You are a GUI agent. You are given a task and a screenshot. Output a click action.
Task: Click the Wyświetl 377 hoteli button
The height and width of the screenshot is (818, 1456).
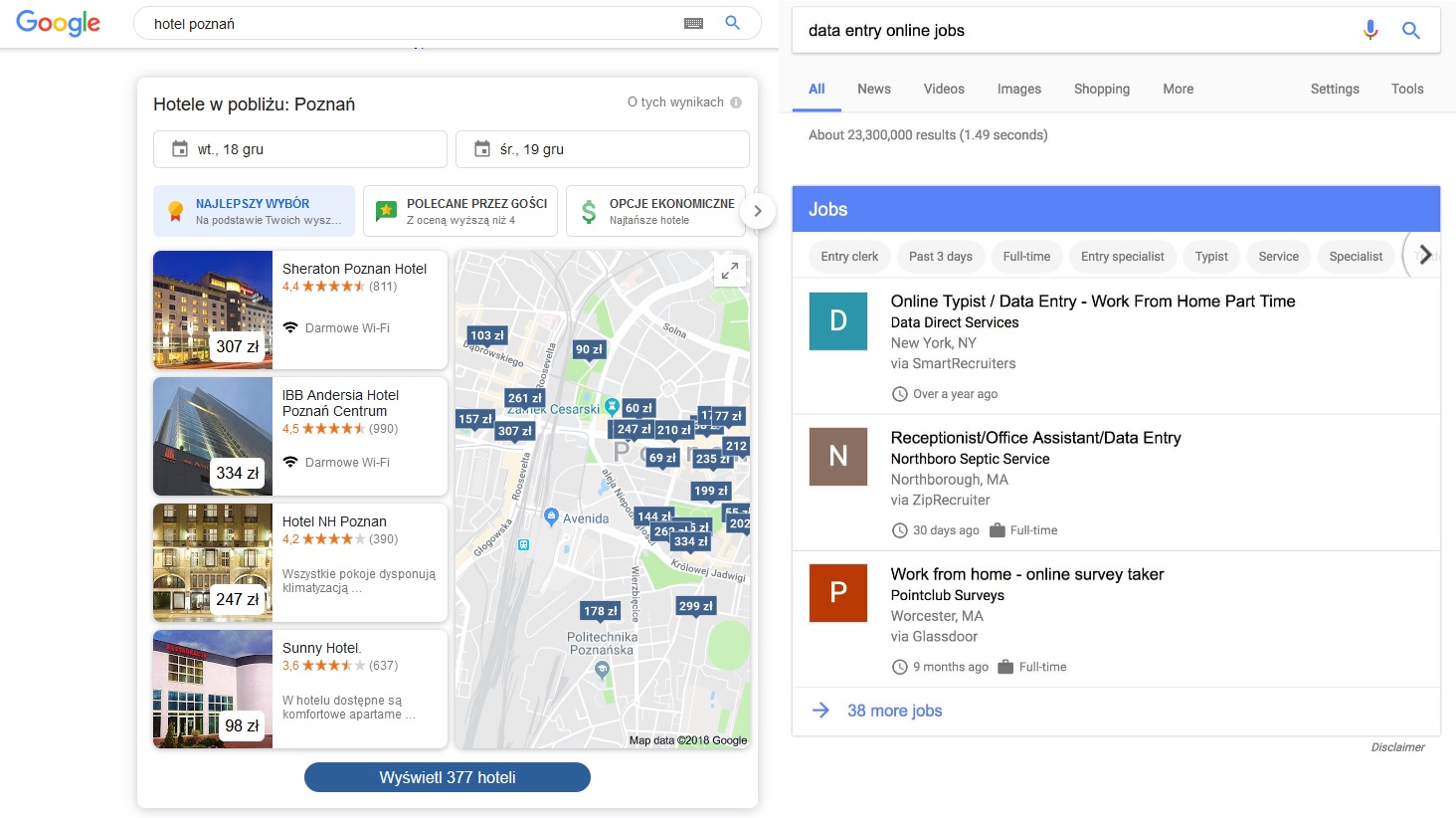(x=446, y=777)
